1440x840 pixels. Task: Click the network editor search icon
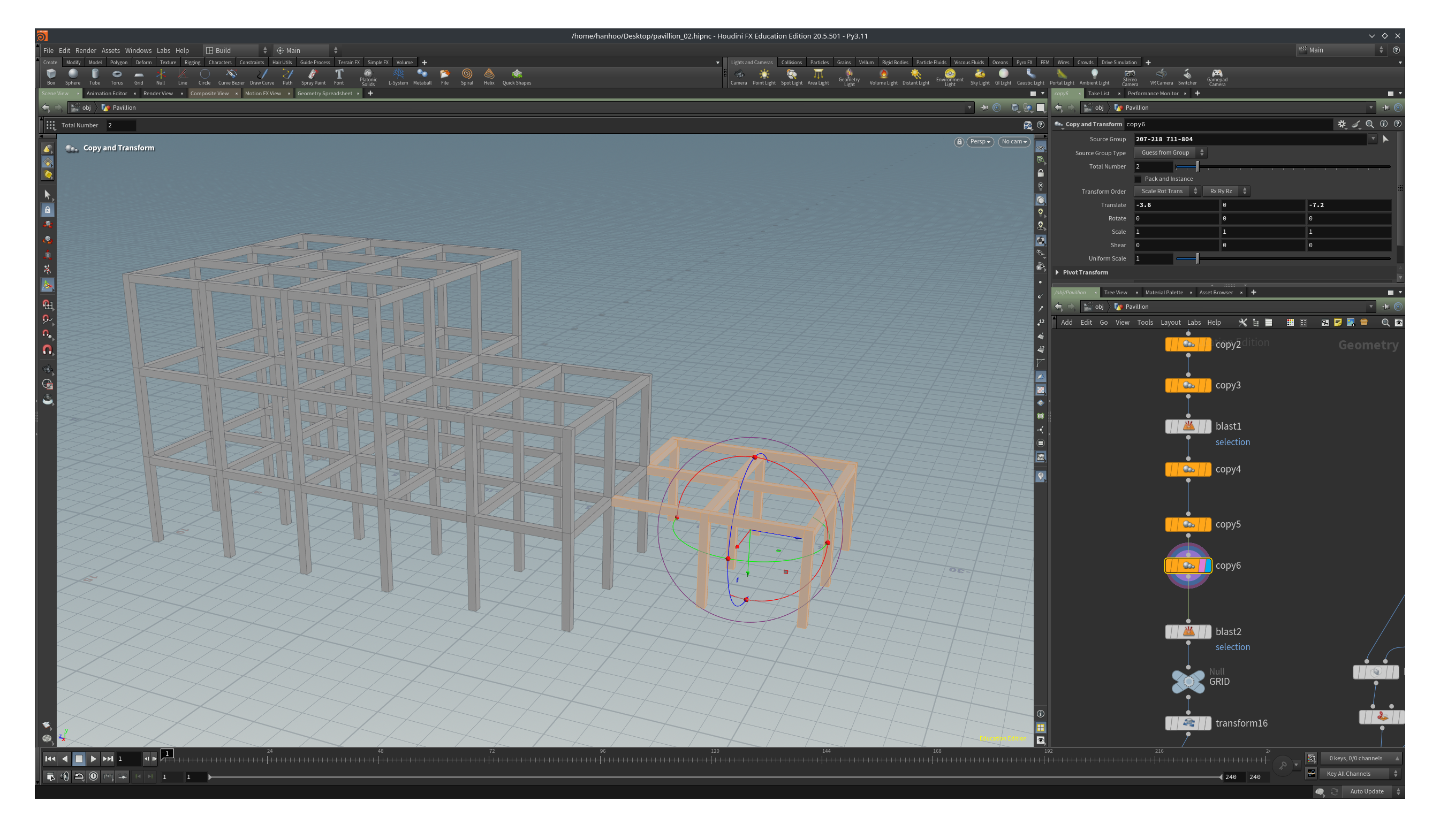(1385, 323)
